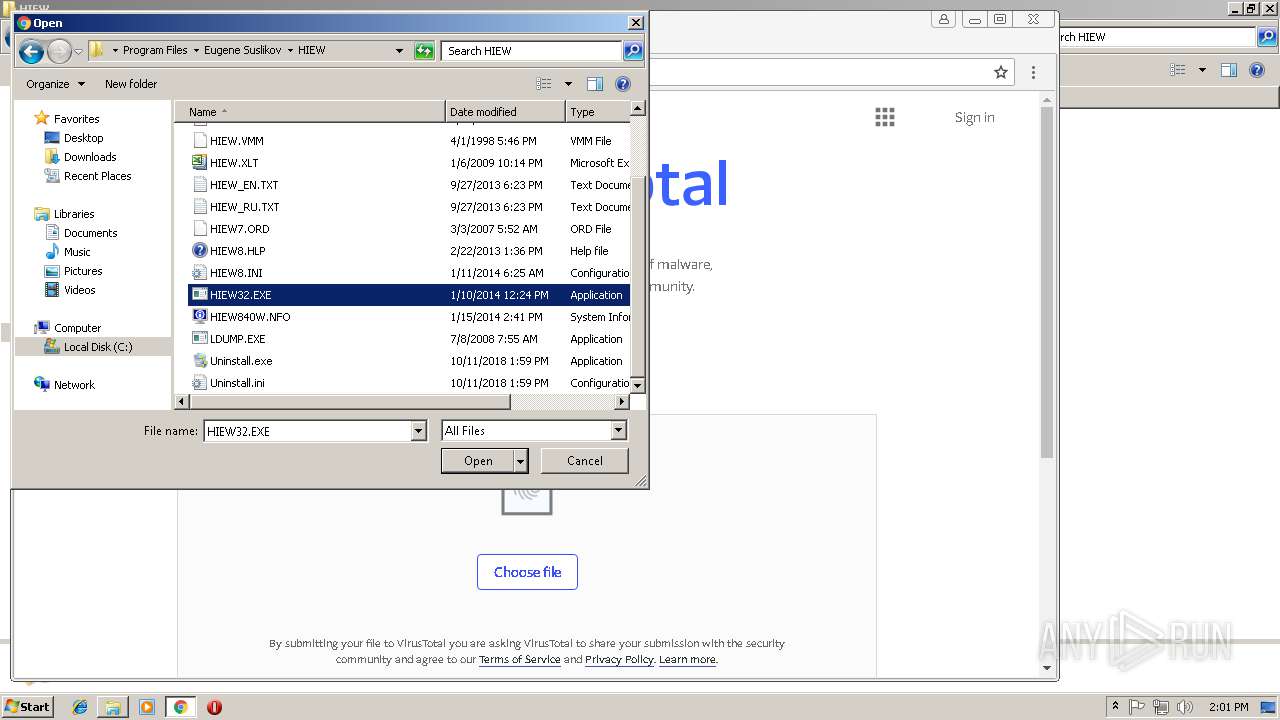Click the red security icon in the taskbar
Viewport: 1280px width, 720px height.
click(x=214, y=707)
